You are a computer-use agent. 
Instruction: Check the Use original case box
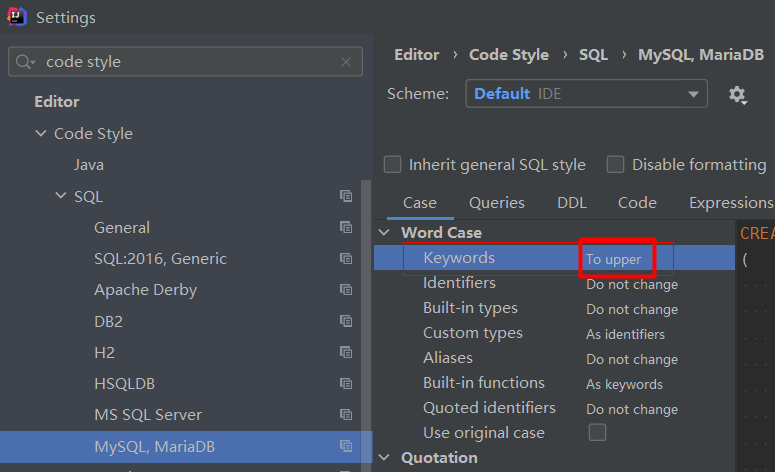(x=597, y=432)
